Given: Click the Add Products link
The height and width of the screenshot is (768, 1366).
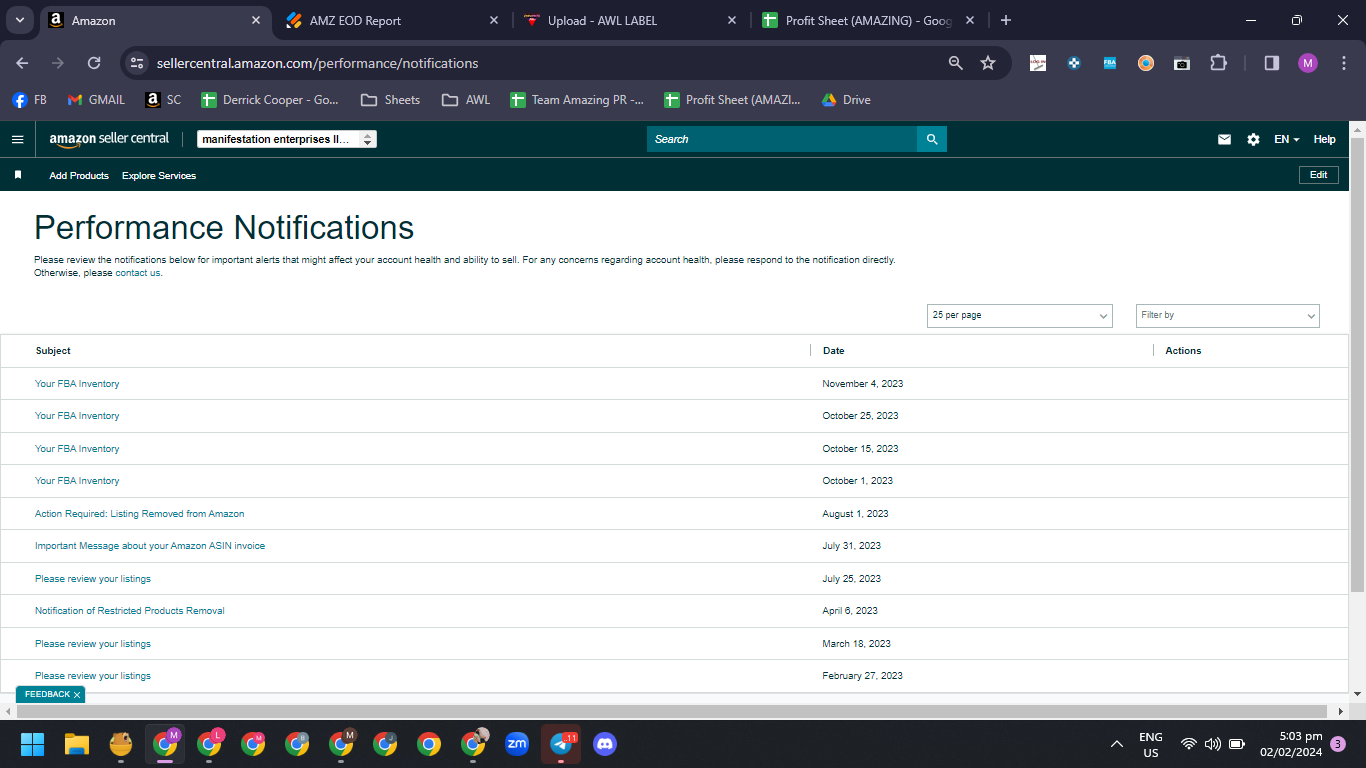Looking at the screenshot, I should pos(79,175).
